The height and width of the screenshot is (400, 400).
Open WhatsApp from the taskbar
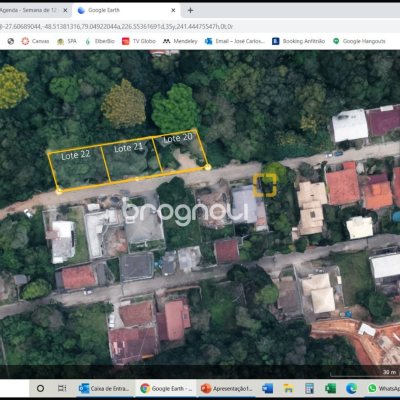(383, 388)
